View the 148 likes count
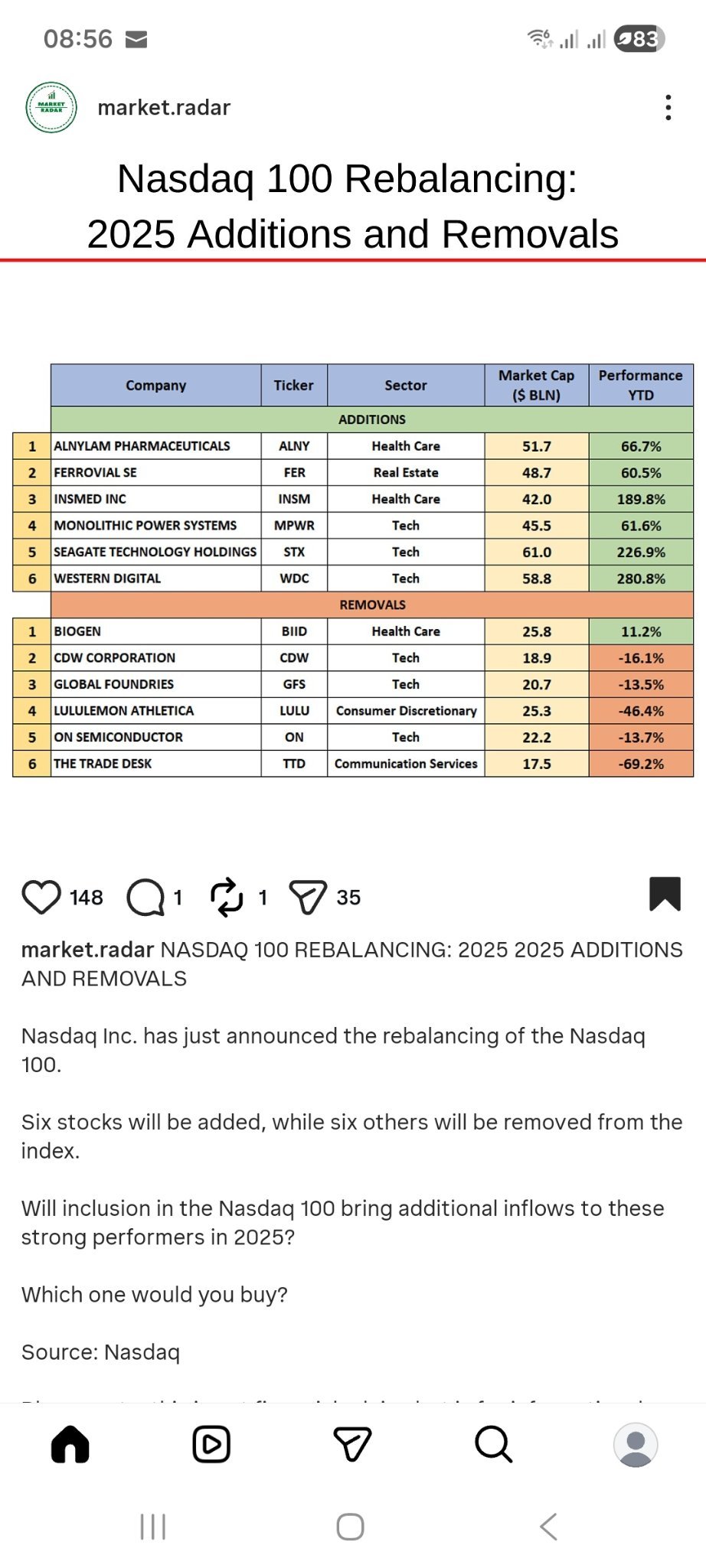This screenshot has height=1568, width=706. tap(87, 898)
